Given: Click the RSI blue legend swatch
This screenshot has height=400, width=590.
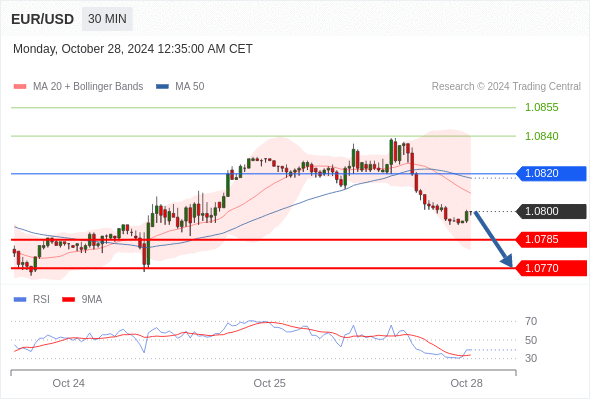Looking at the screenshot, I should tap(20, 300).
